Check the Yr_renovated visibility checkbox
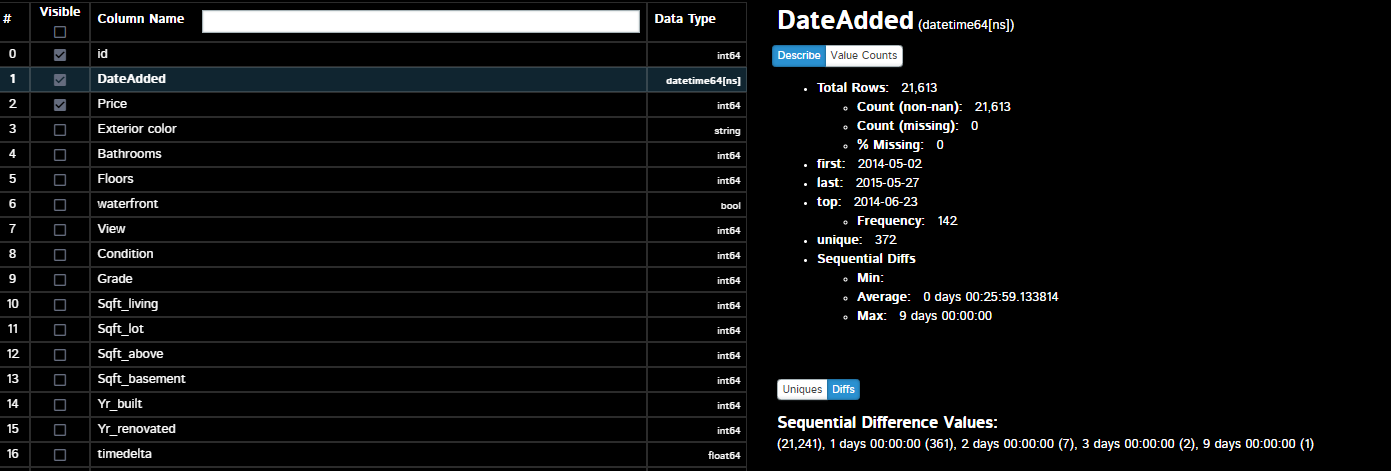Image resolution: width=1391 pixels, height=471 pixels. click(x=60, y=430)
